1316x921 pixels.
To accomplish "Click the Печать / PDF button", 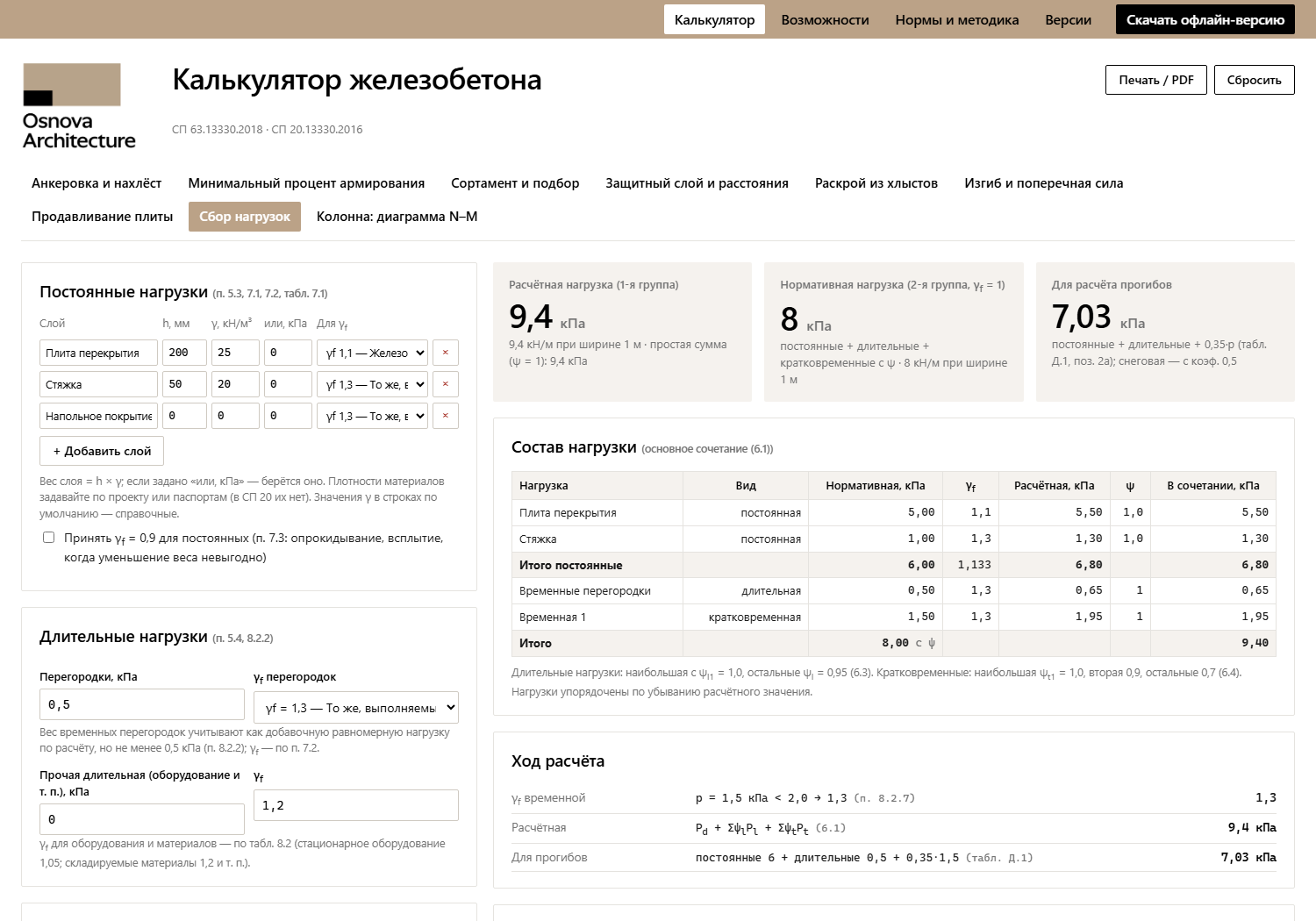I will point(1156,80).
